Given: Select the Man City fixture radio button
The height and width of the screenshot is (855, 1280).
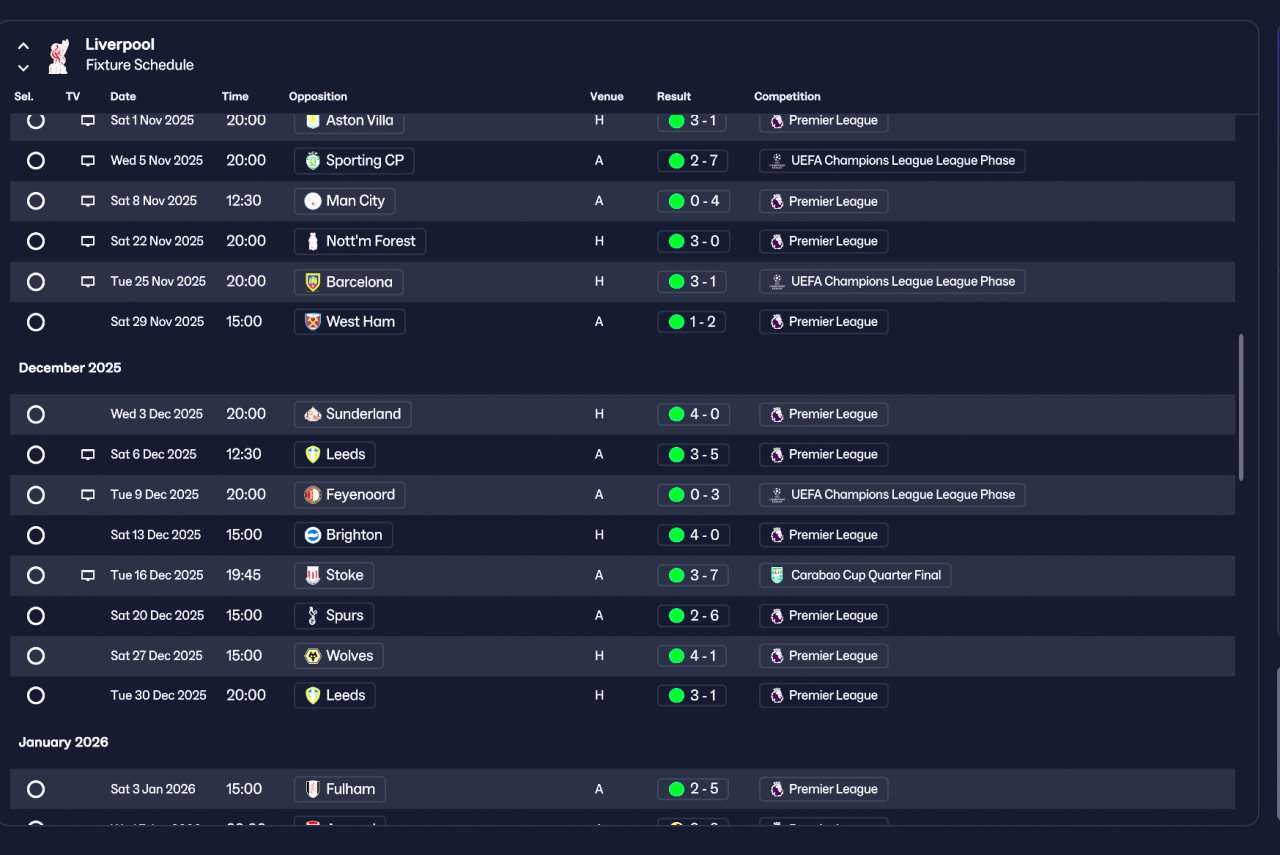Looking at the screenshot, I should [x=36, y=201].
